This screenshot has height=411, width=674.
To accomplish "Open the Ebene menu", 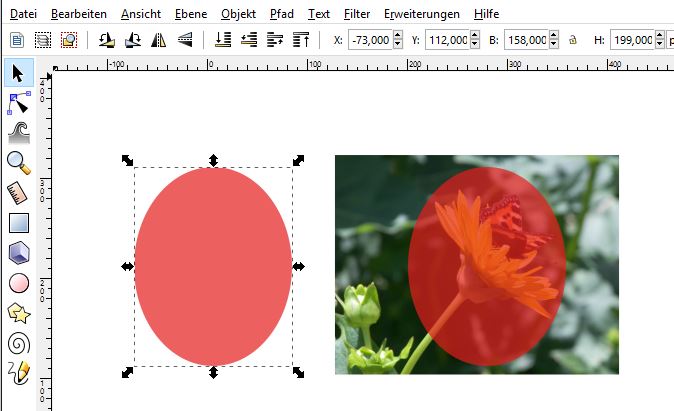I will 191,14.
